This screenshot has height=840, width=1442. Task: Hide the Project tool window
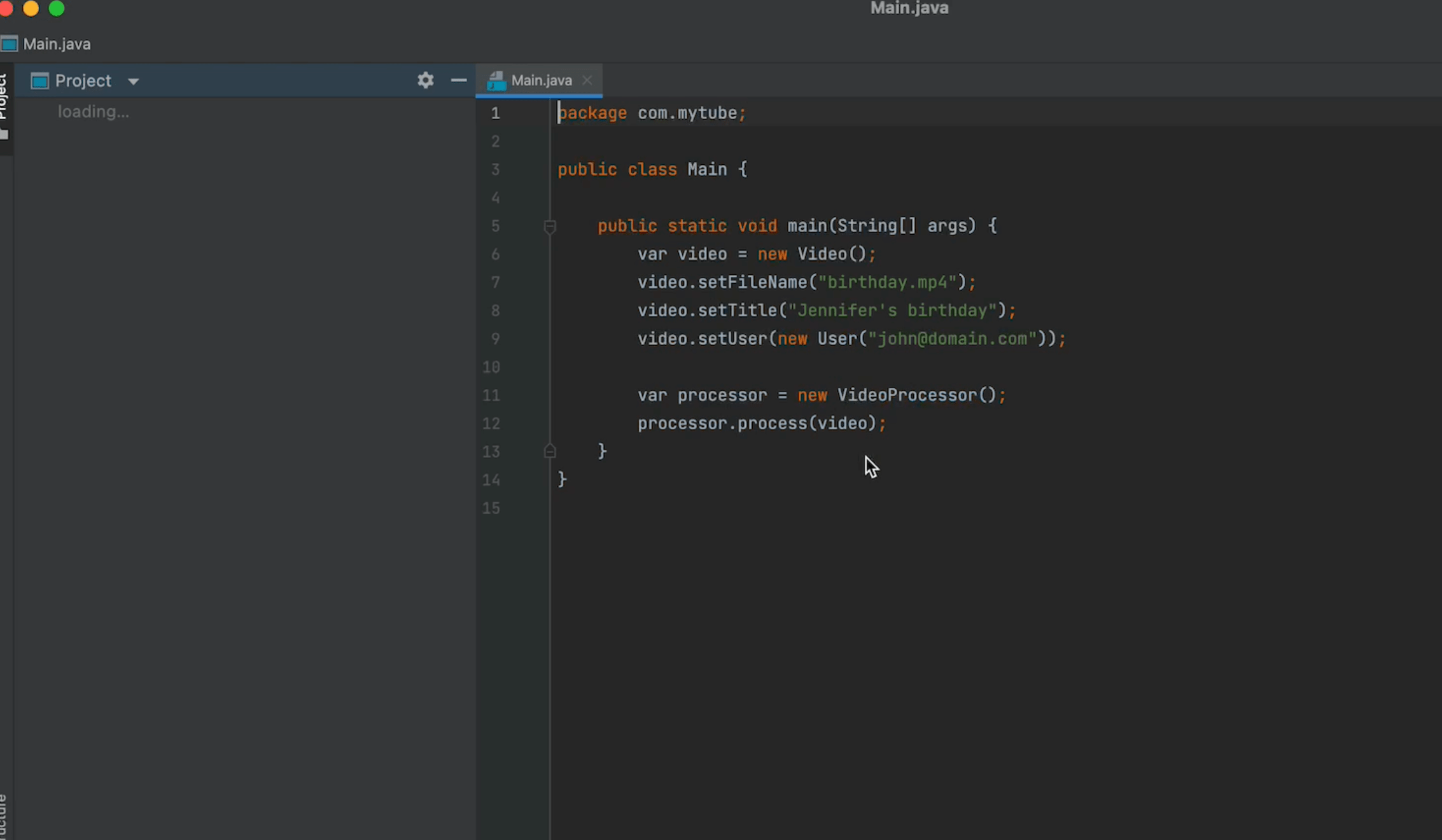point(459,80)
